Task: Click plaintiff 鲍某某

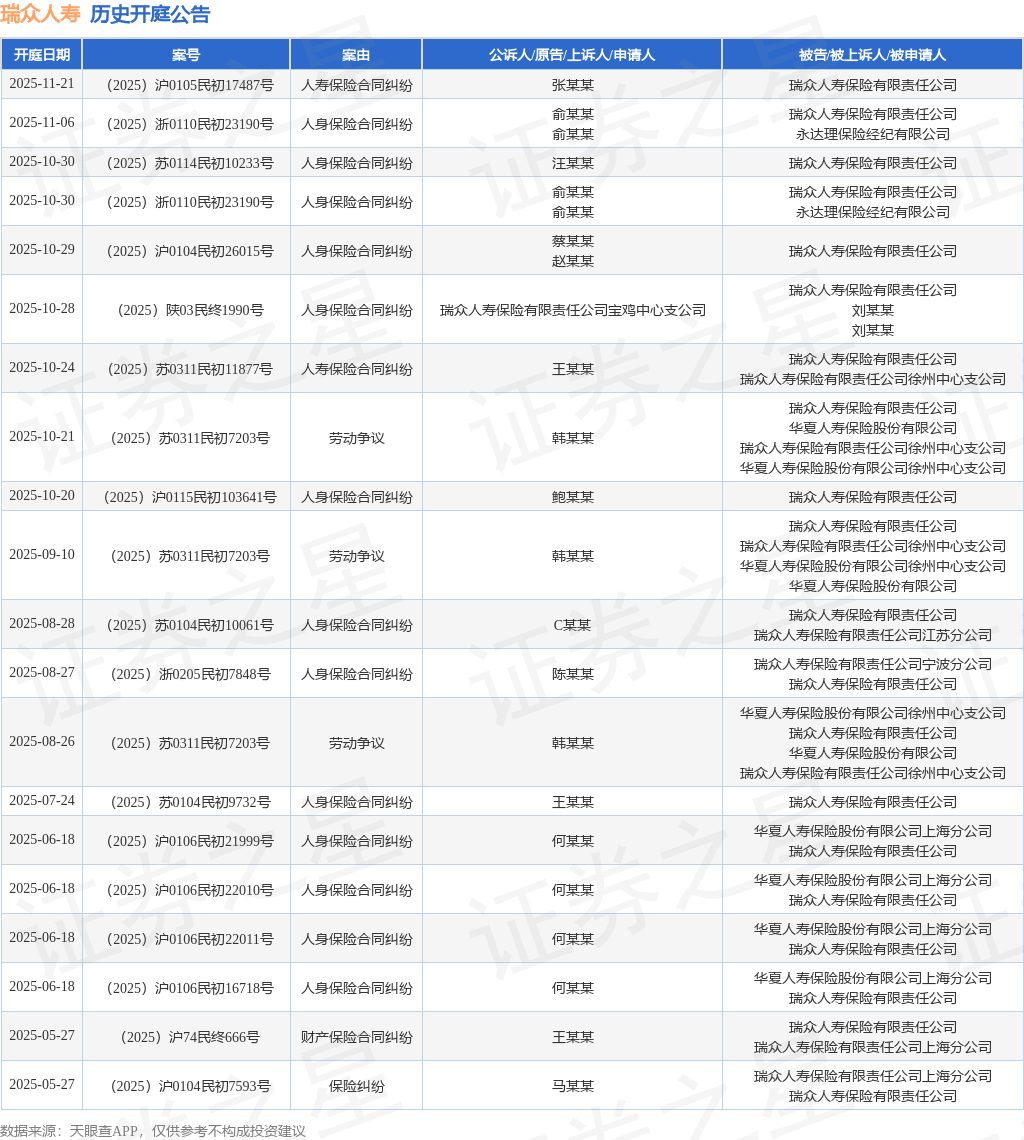Action: point(572,497)
